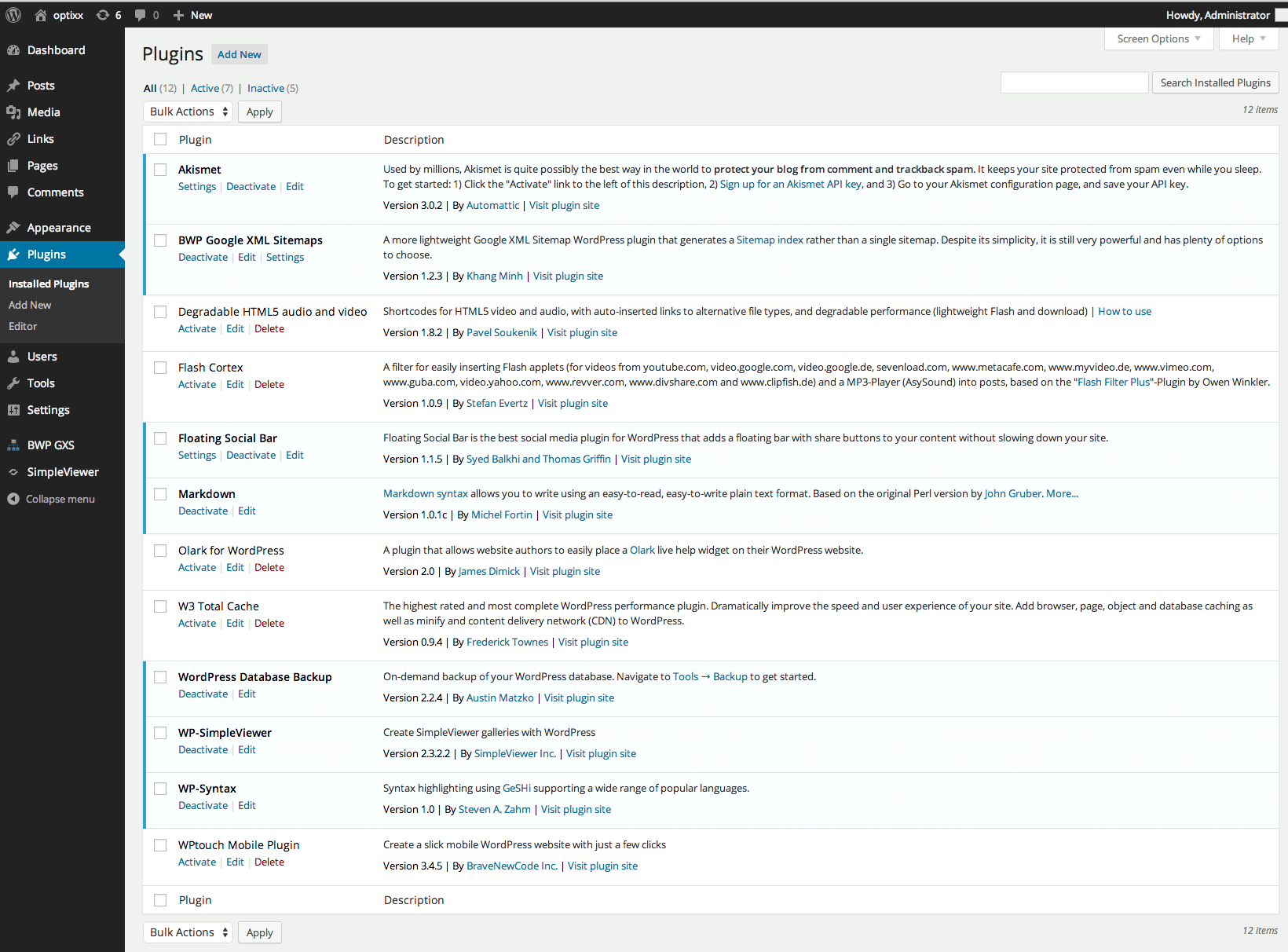Image resolution: width=1288 pixels, height=952 pixels.
Task: Deactivate the WordPress Database Backup plugin
Action: (x=203, y=694)
